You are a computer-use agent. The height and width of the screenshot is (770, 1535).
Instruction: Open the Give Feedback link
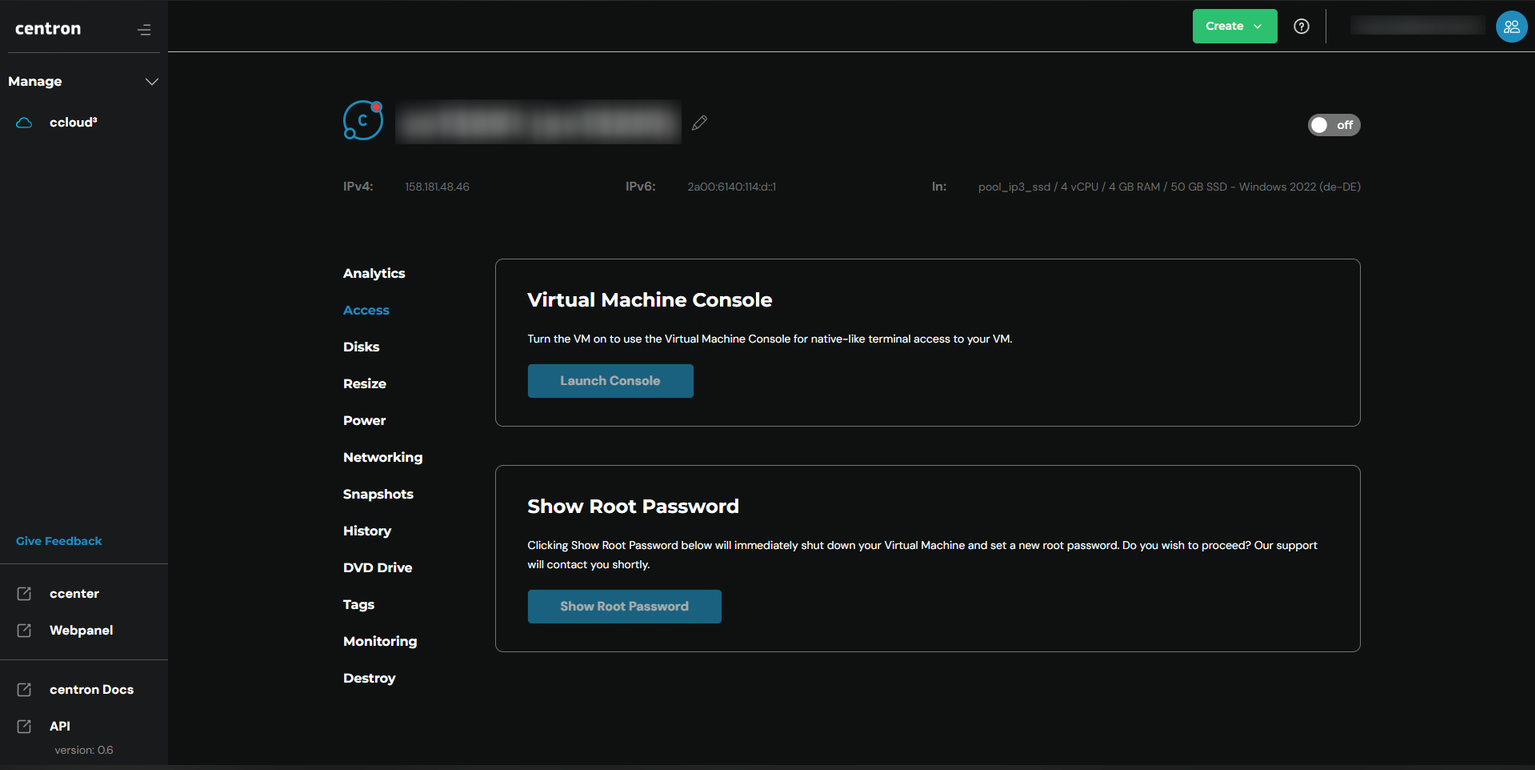tap(59, 541)
